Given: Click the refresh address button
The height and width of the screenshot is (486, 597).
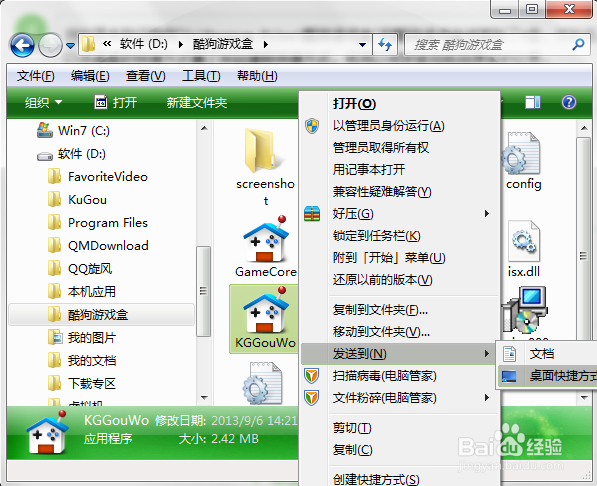Looking at the screenshot, I should coord(385,45).
